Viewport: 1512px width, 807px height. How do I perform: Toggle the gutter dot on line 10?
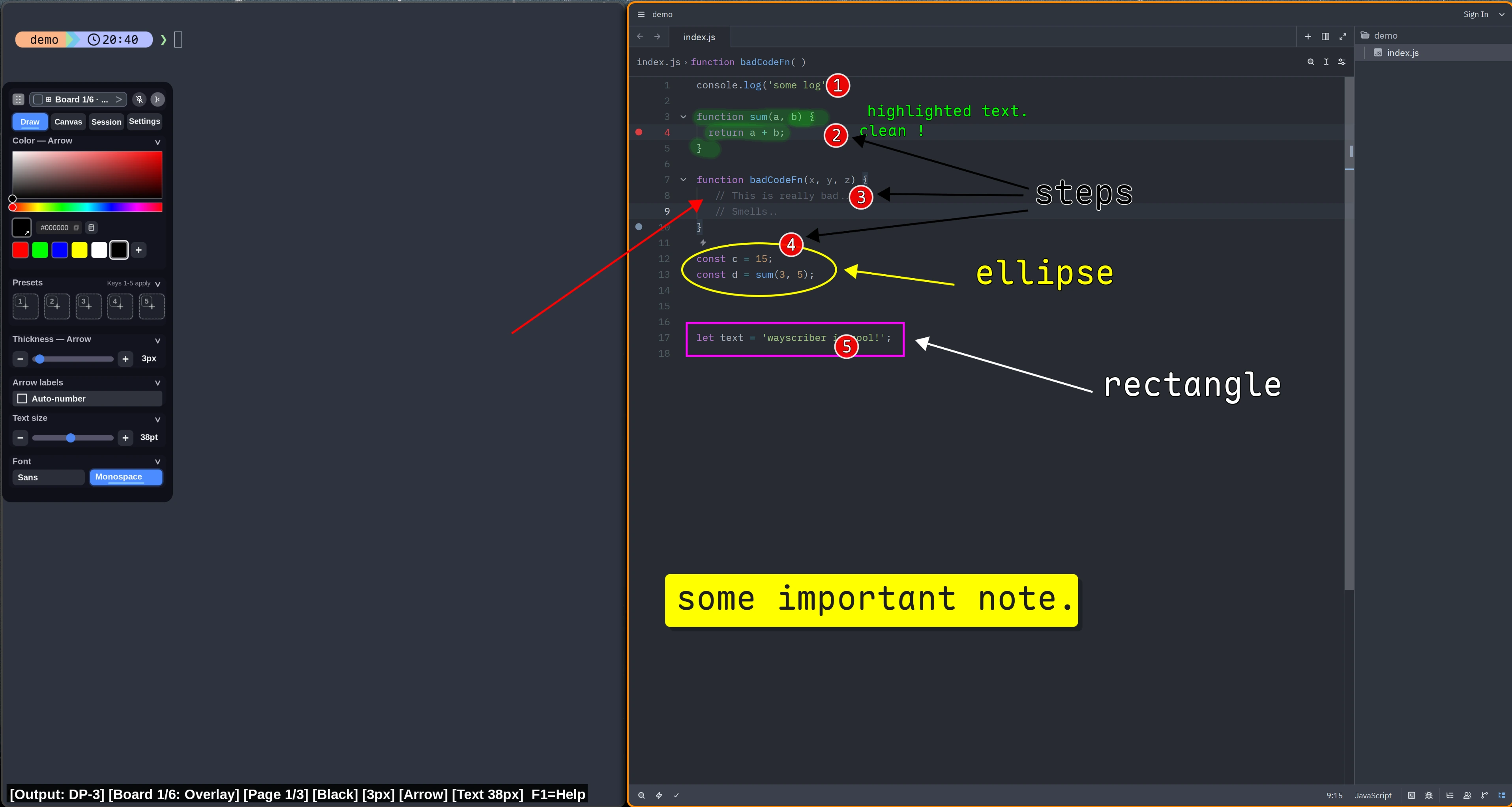(639, 227)
